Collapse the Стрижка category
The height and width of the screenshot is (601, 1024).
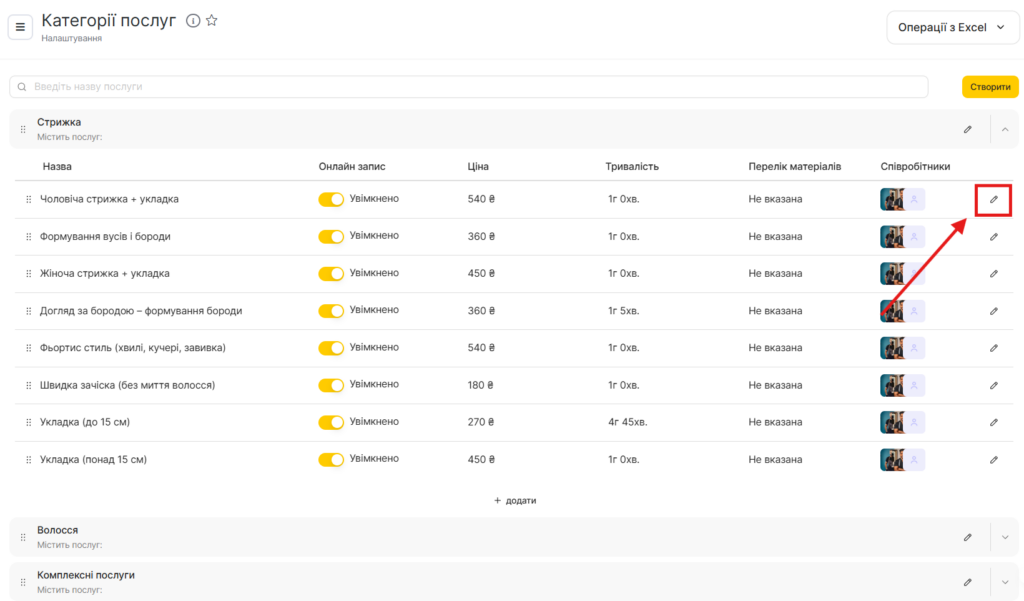[1005, 129]
